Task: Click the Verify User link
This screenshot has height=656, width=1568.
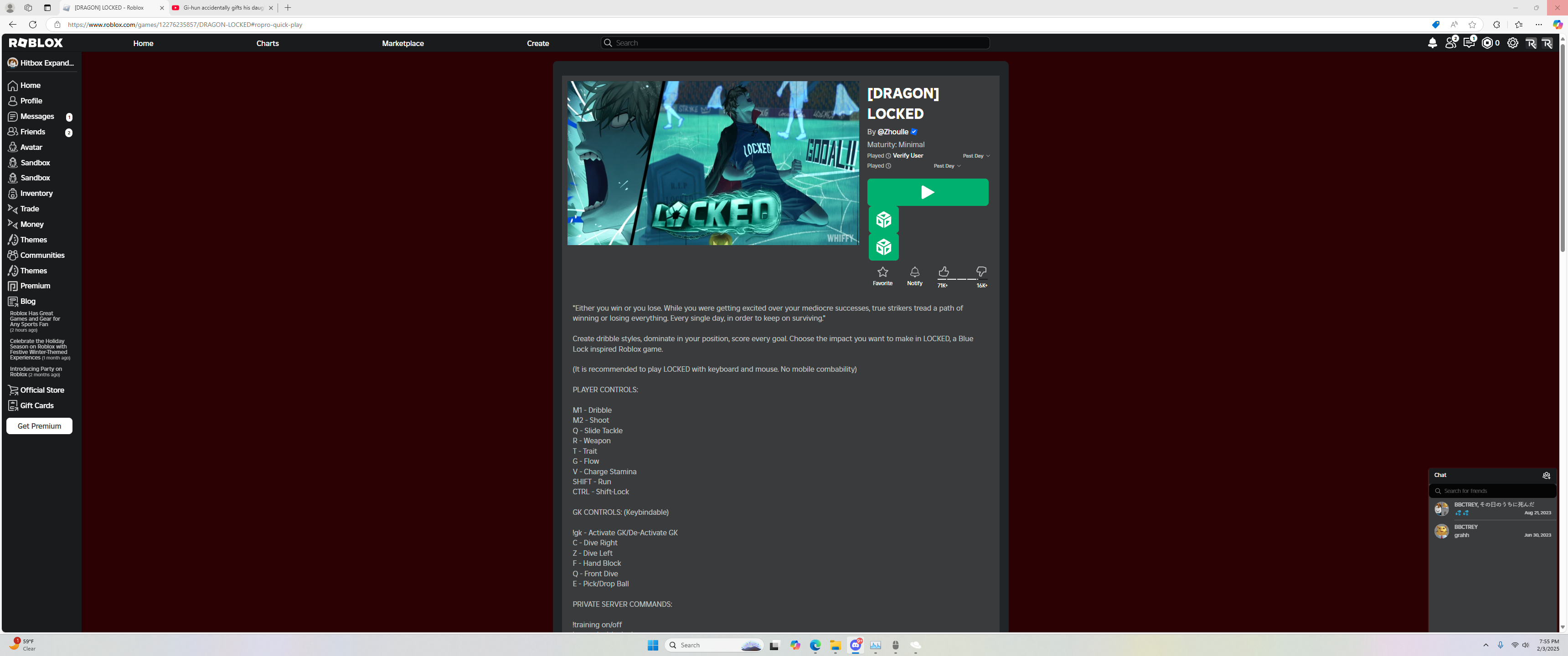Action: pos(908,156)
